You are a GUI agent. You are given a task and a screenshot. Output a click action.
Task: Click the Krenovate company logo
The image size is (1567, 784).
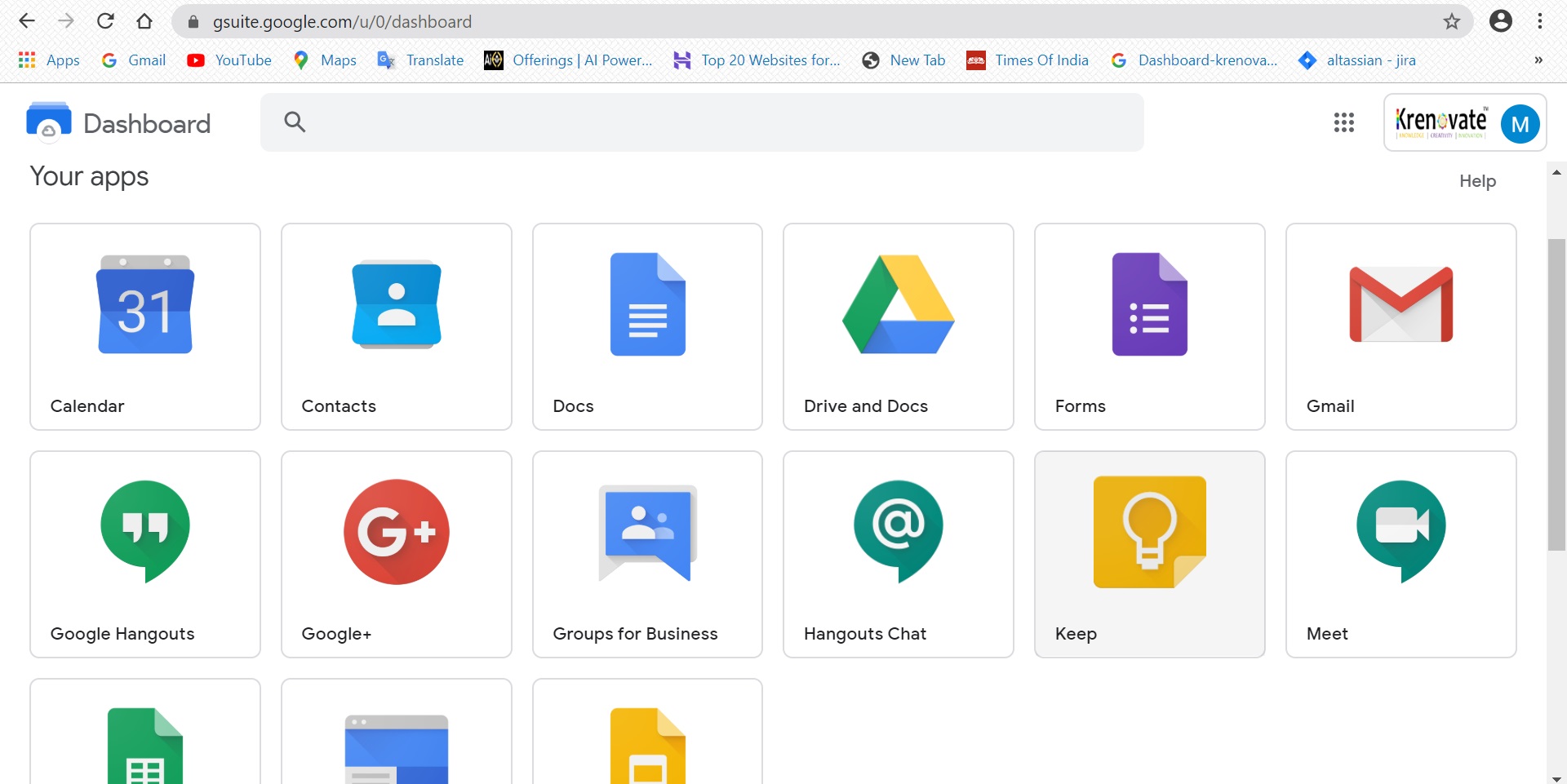click(1441, 122)
